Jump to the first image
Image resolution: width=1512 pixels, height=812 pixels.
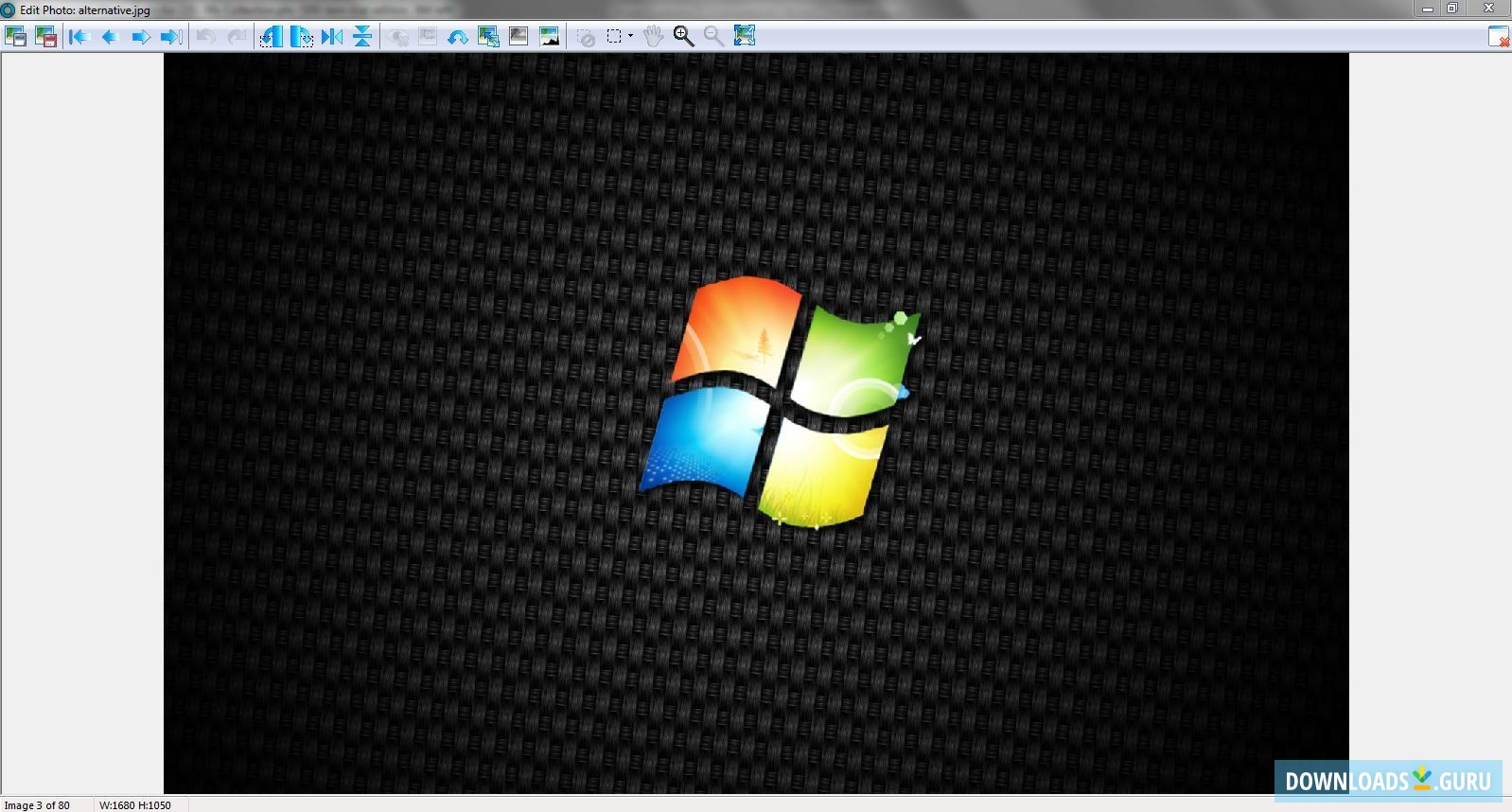click(79, 37)
